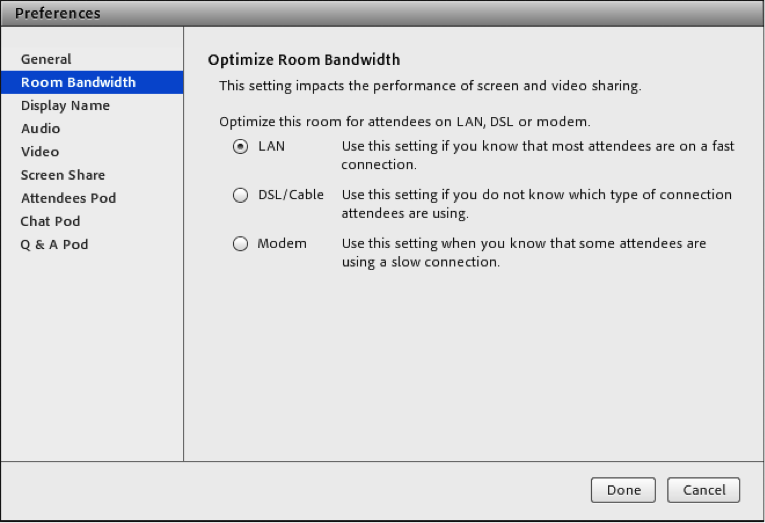
Task: Open Chat Pod preferences
Action: point(50,221)
